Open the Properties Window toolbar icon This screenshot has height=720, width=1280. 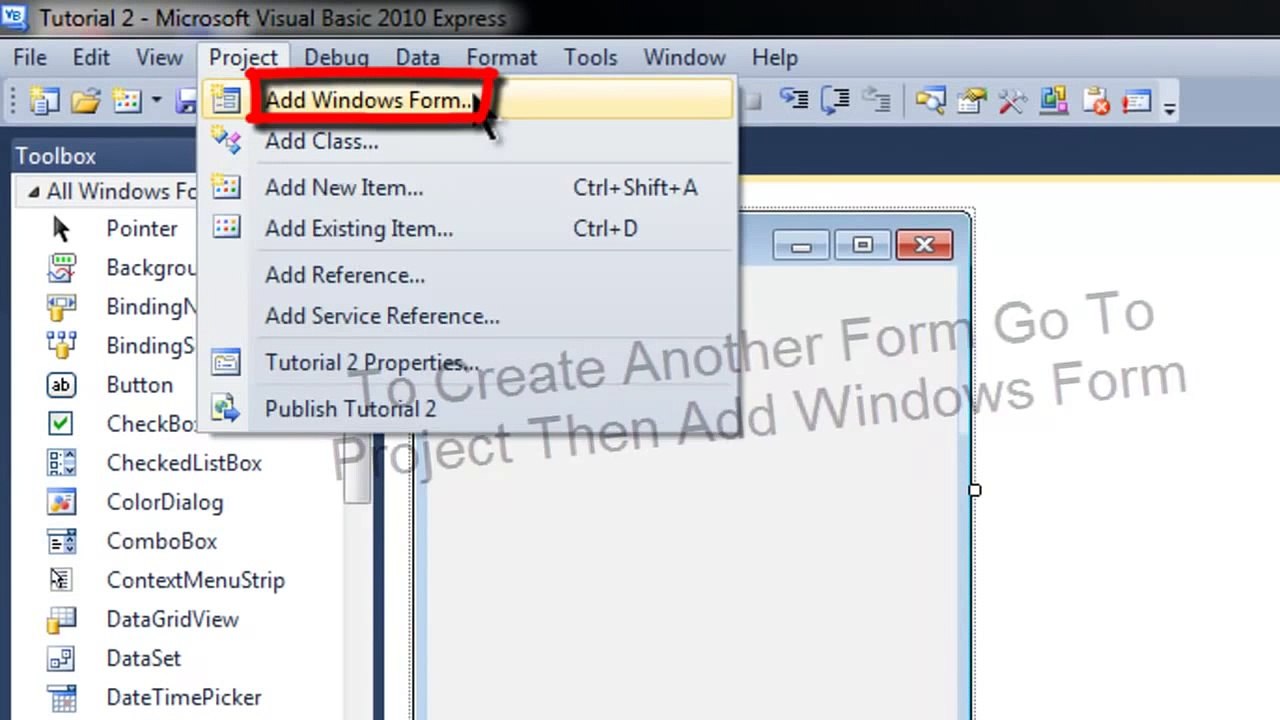coord(971,101)
